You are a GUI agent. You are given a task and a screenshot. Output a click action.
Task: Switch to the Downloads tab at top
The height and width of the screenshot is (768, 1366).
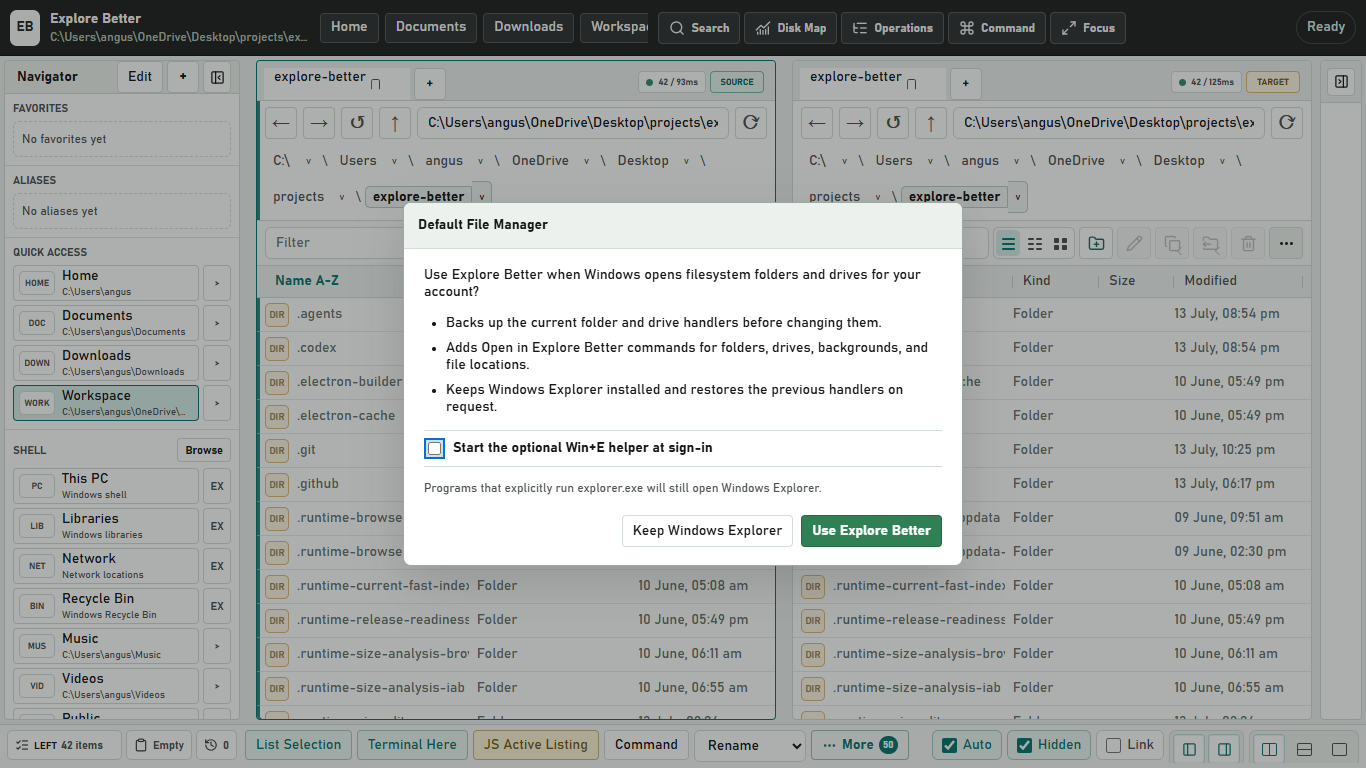pos(528,27)
